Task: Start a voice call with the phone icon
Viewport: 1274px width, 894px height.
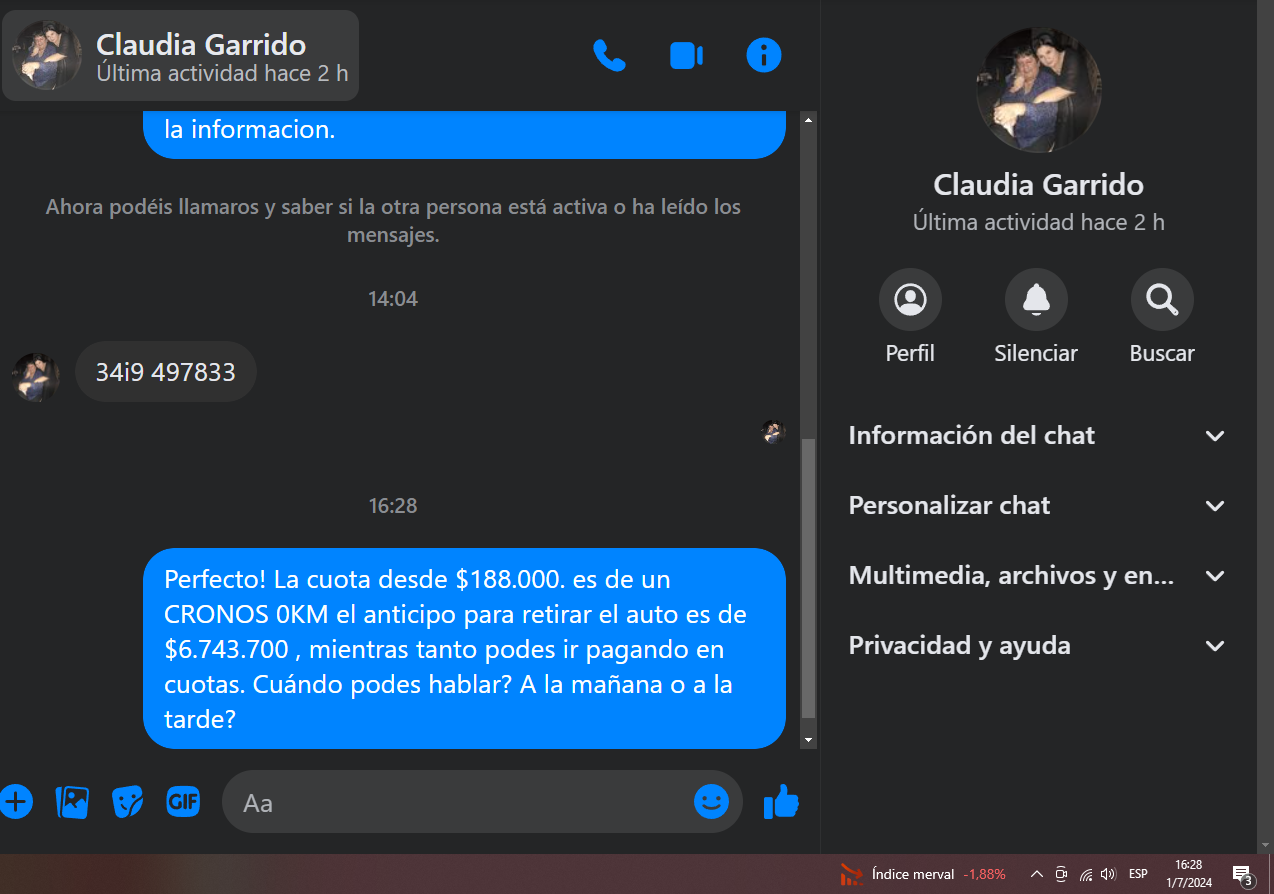Action: point(609,55)
